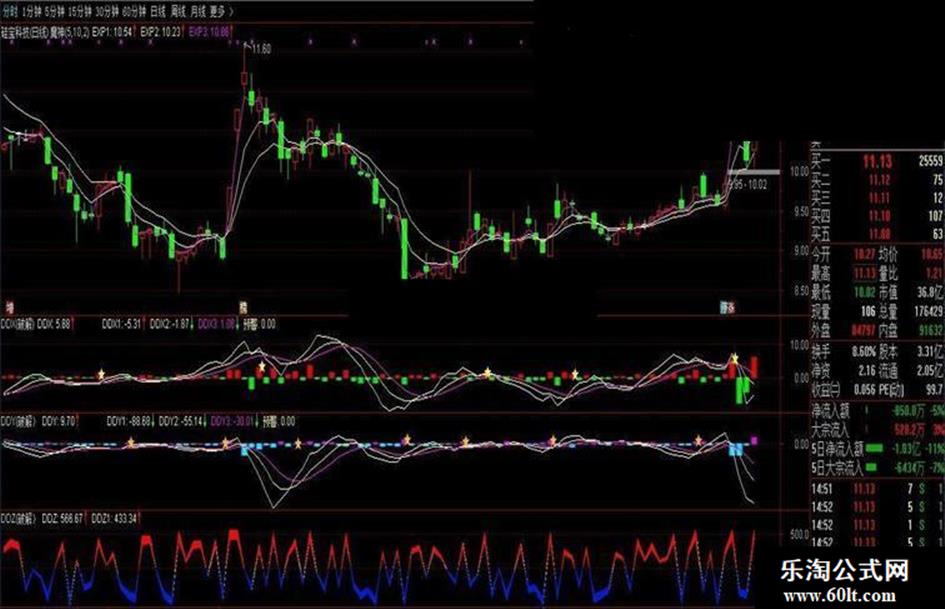Image resolution: width=945 pixels, height=609 pixels.
Task: Click the DDY: 9.70 indicator value
Action: (x=58, y=421)
